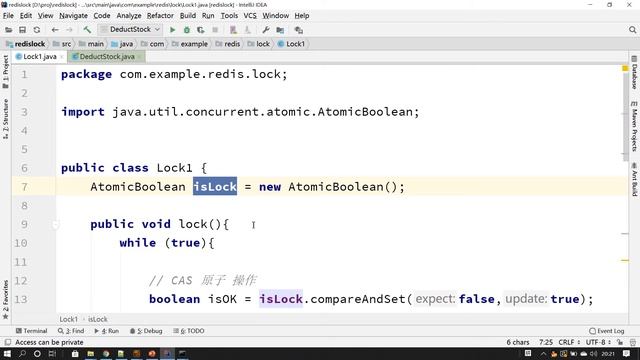640x360 pixels.
Task: Navigate forward with the right arrow icon
Action: pos(69,30)
